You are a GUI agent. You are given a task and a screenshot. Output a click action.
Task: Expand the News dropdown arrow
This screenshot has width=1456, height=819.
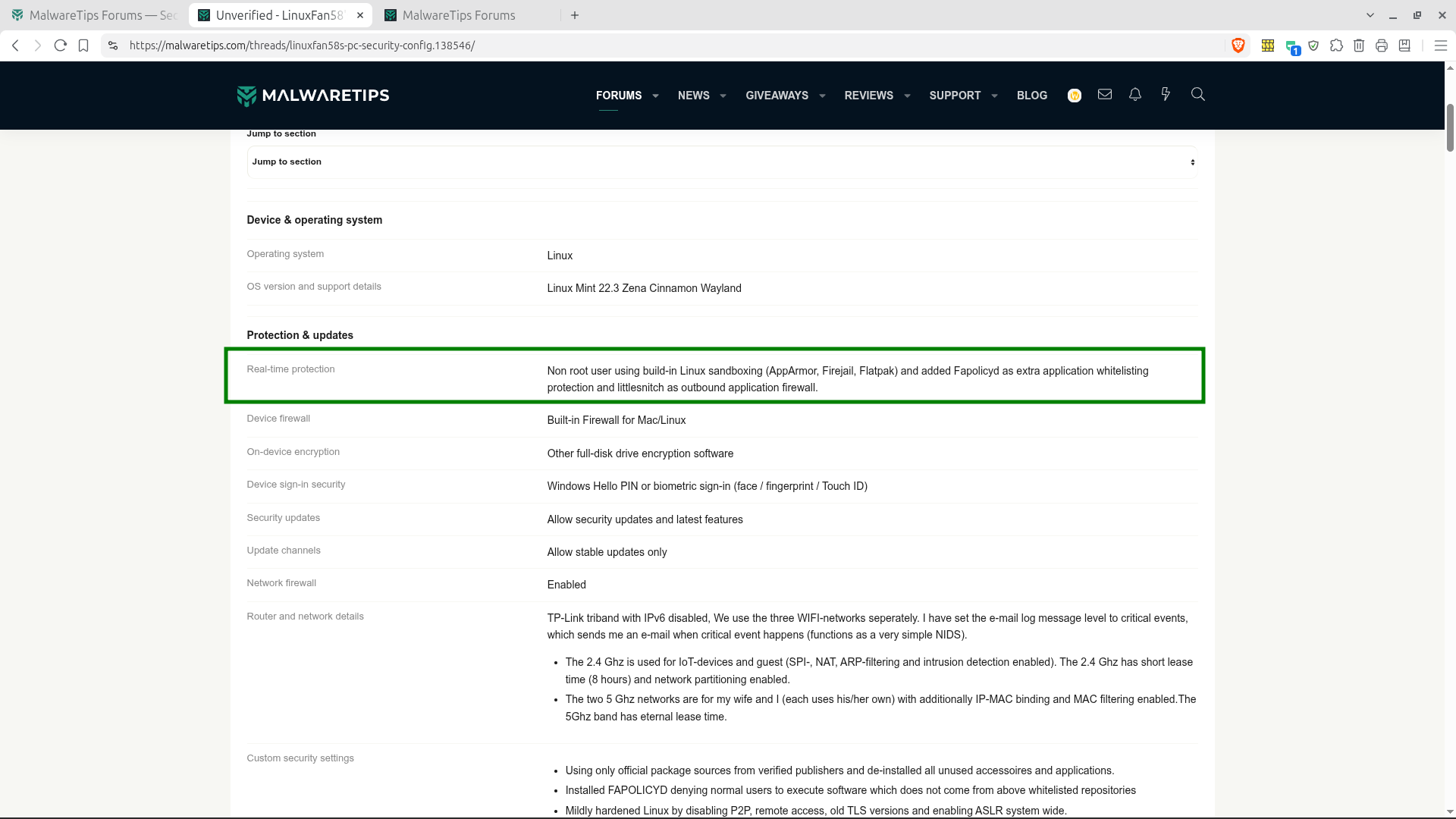(723, 96)
